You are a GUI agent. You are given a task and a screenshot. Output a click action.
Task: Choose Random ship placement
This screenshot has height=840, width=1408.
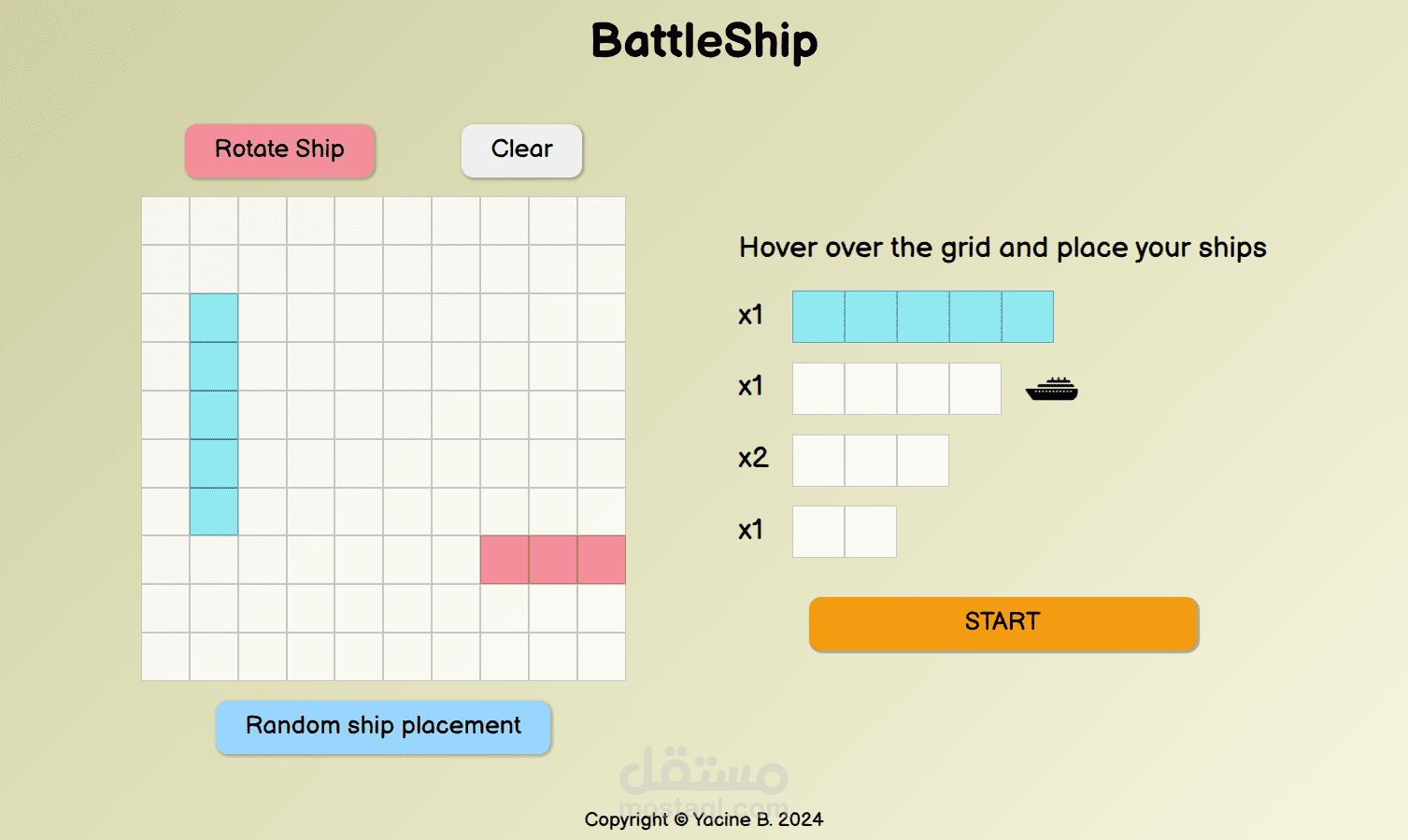[383, 727]
